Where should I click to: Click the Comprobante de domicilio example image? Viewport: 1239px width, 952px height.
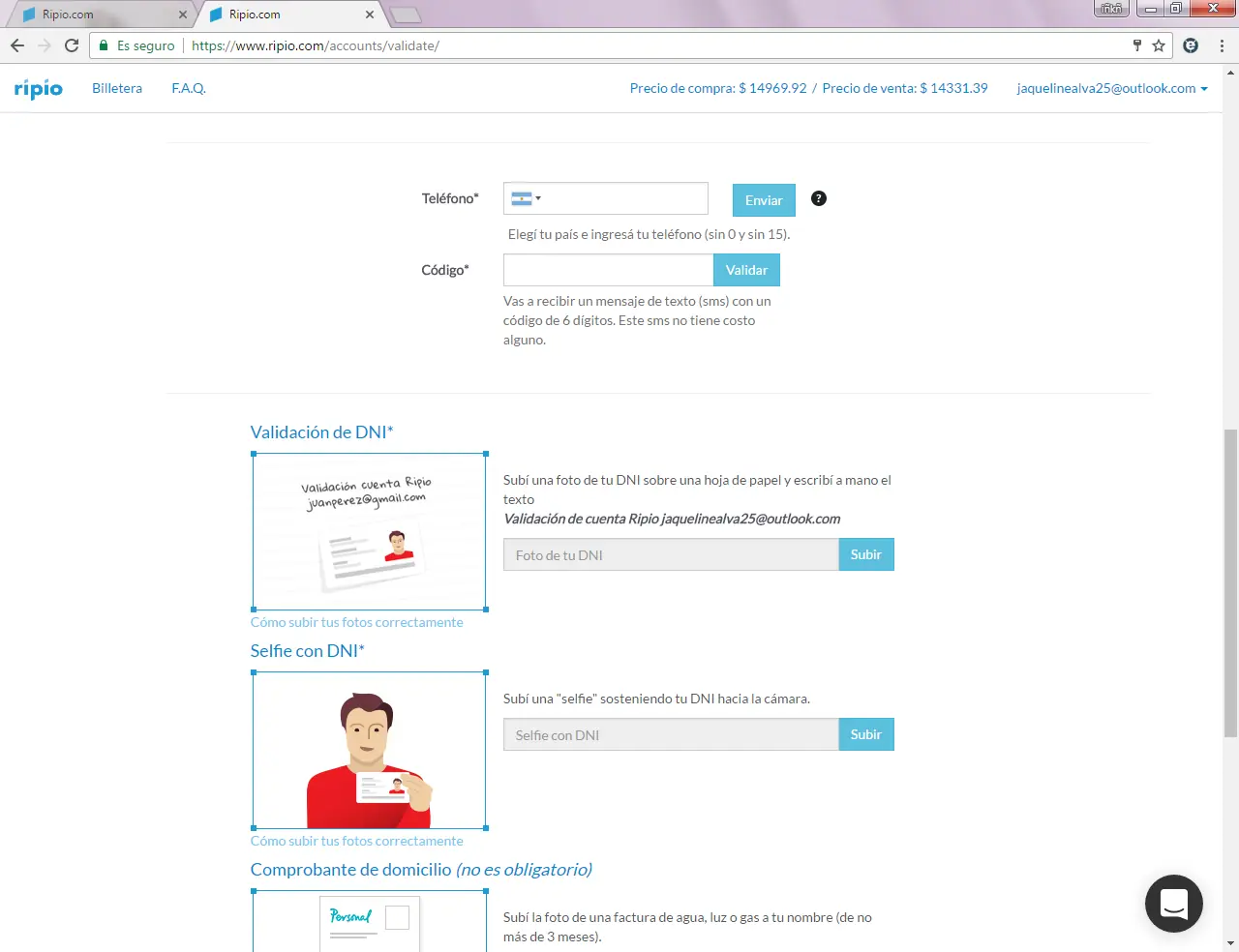[x=369, y=921]
